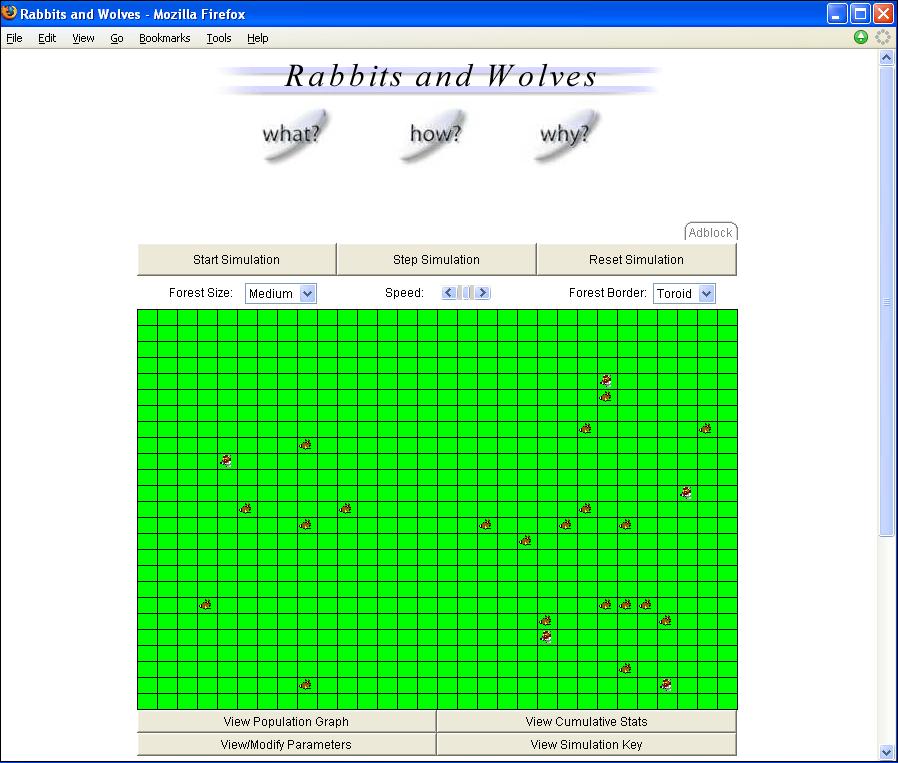Image resolution: width=898 pixels, height=763 pixels.
Task: Click the Speed slider thumb
Action: (x=467, y=293)
